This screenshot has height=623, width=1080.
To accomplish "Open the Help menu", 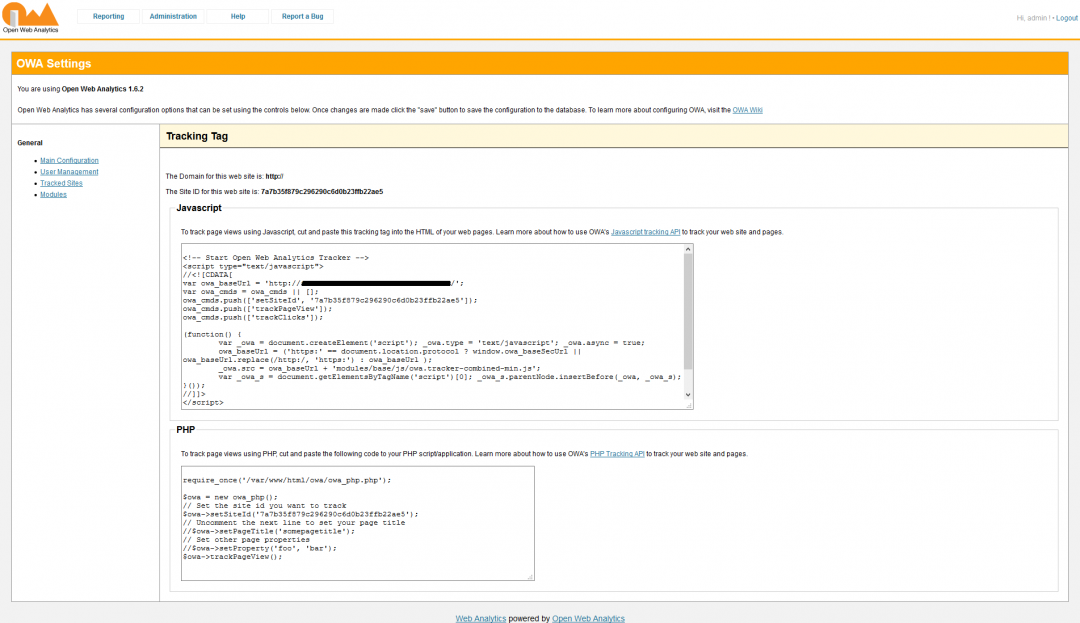I will (x=237, y=16).
